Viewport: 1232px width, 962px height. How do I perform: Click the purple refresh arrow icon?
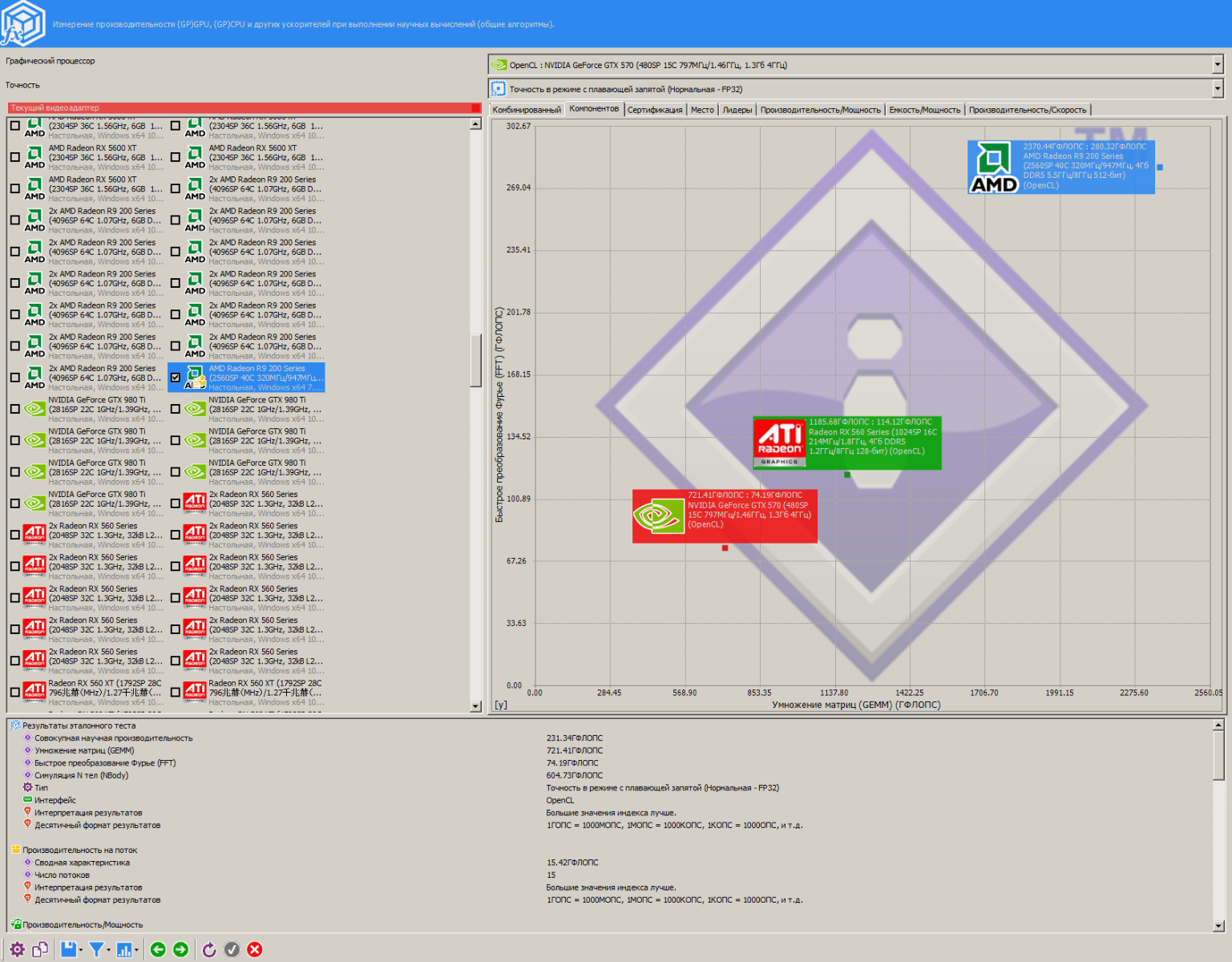pyautogui.click(x=209, y=949)
